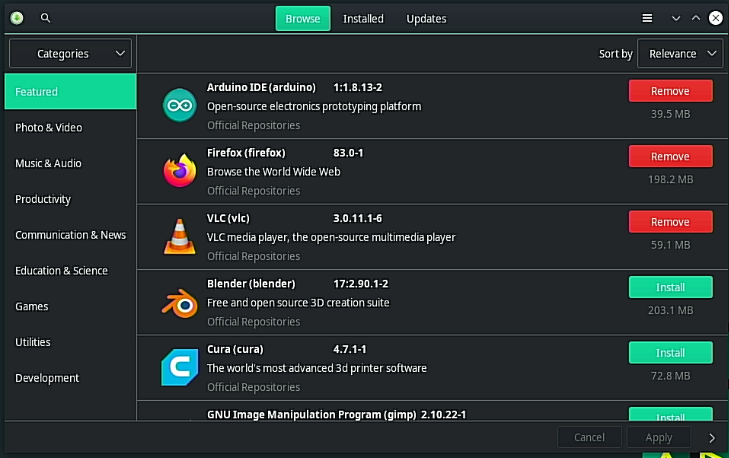The width and height of the screenshot is (729, 458).
Task: Open the hamburger menu icon
Action: [x=647, y=18]
